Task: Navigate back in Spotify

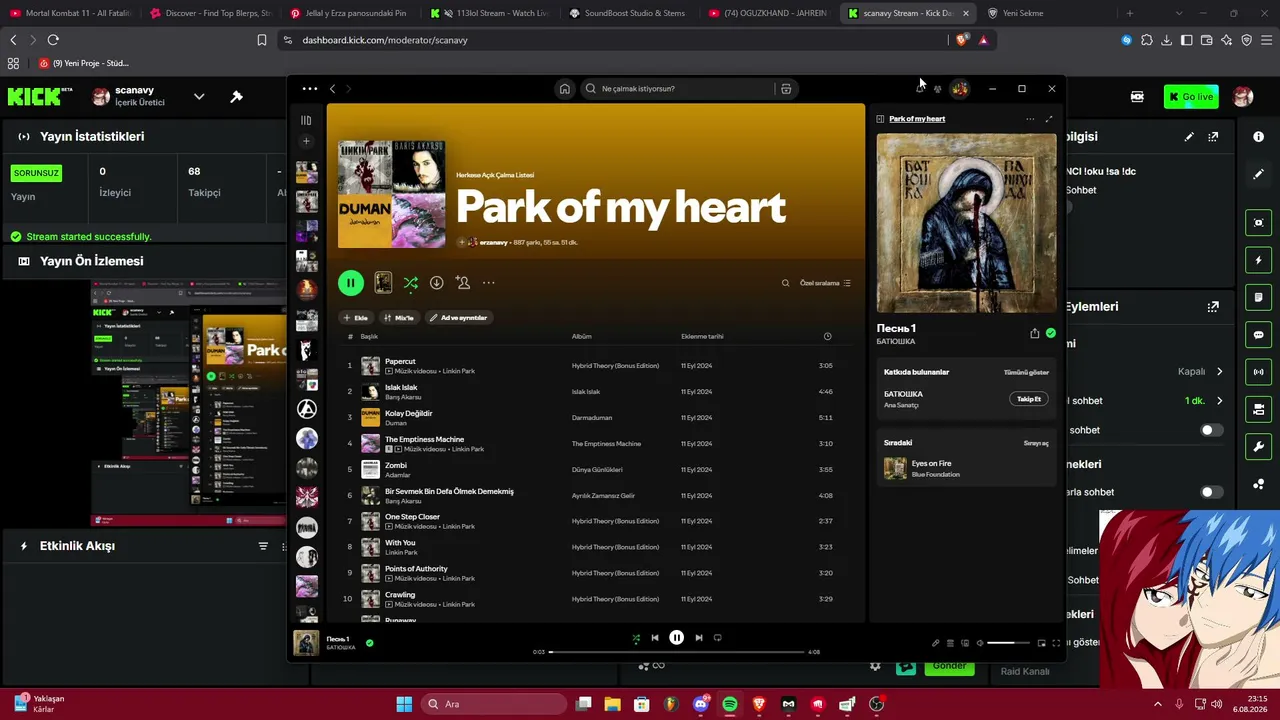Action: tap(333, 89)
